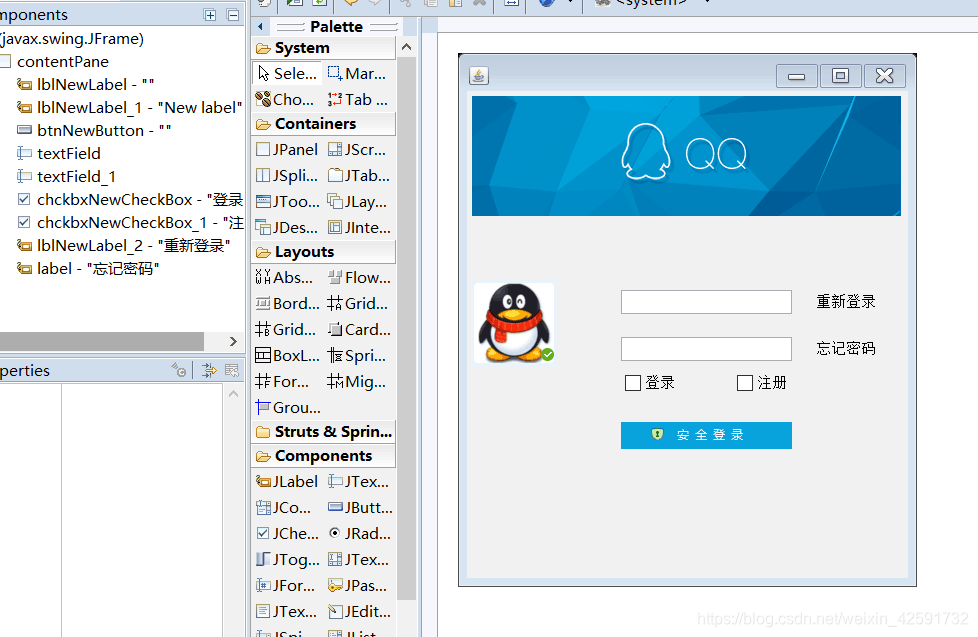Click the first text field in preview
The height and width of the screenshot is (637, 978).
pyautogui.click(x=706, y=302)
